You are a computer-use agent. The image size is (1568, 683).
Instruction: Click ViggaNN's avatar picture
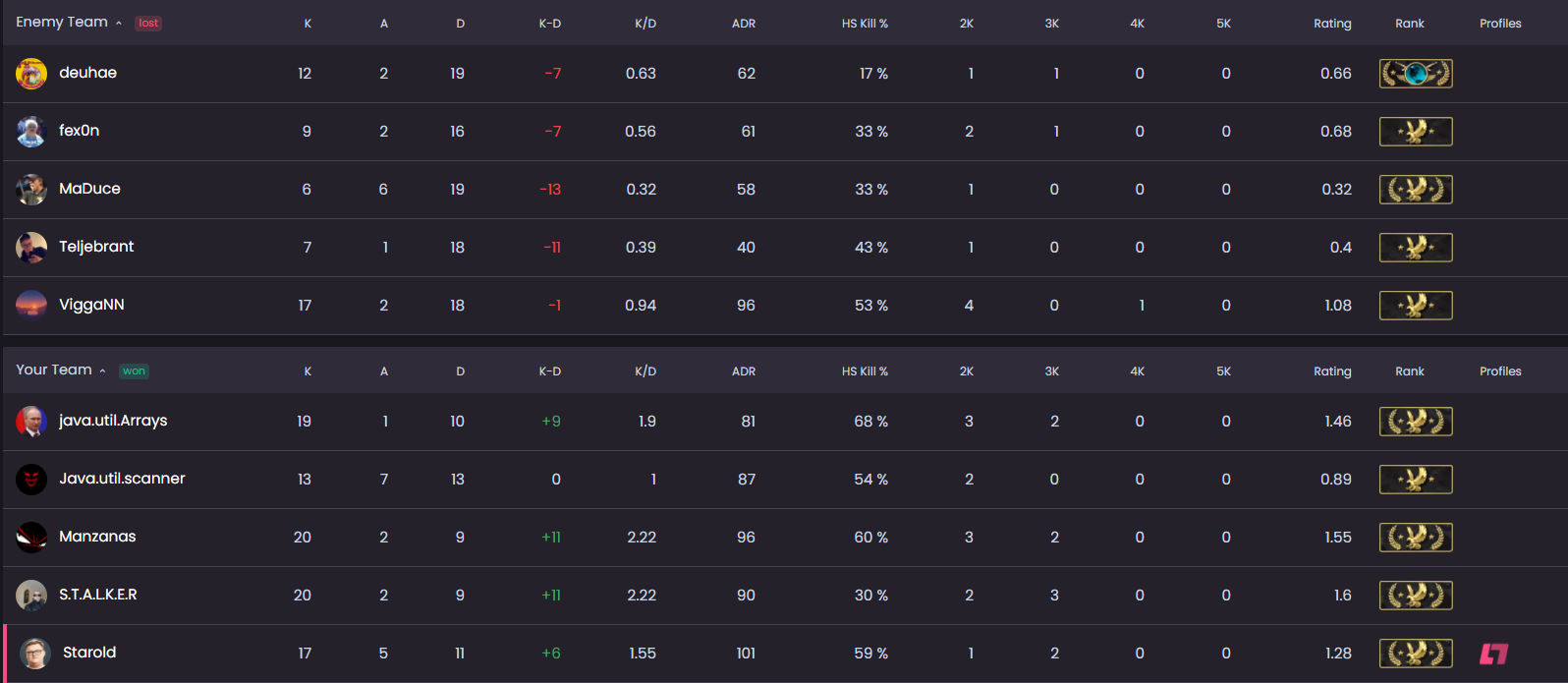click(x=31, y=305)
